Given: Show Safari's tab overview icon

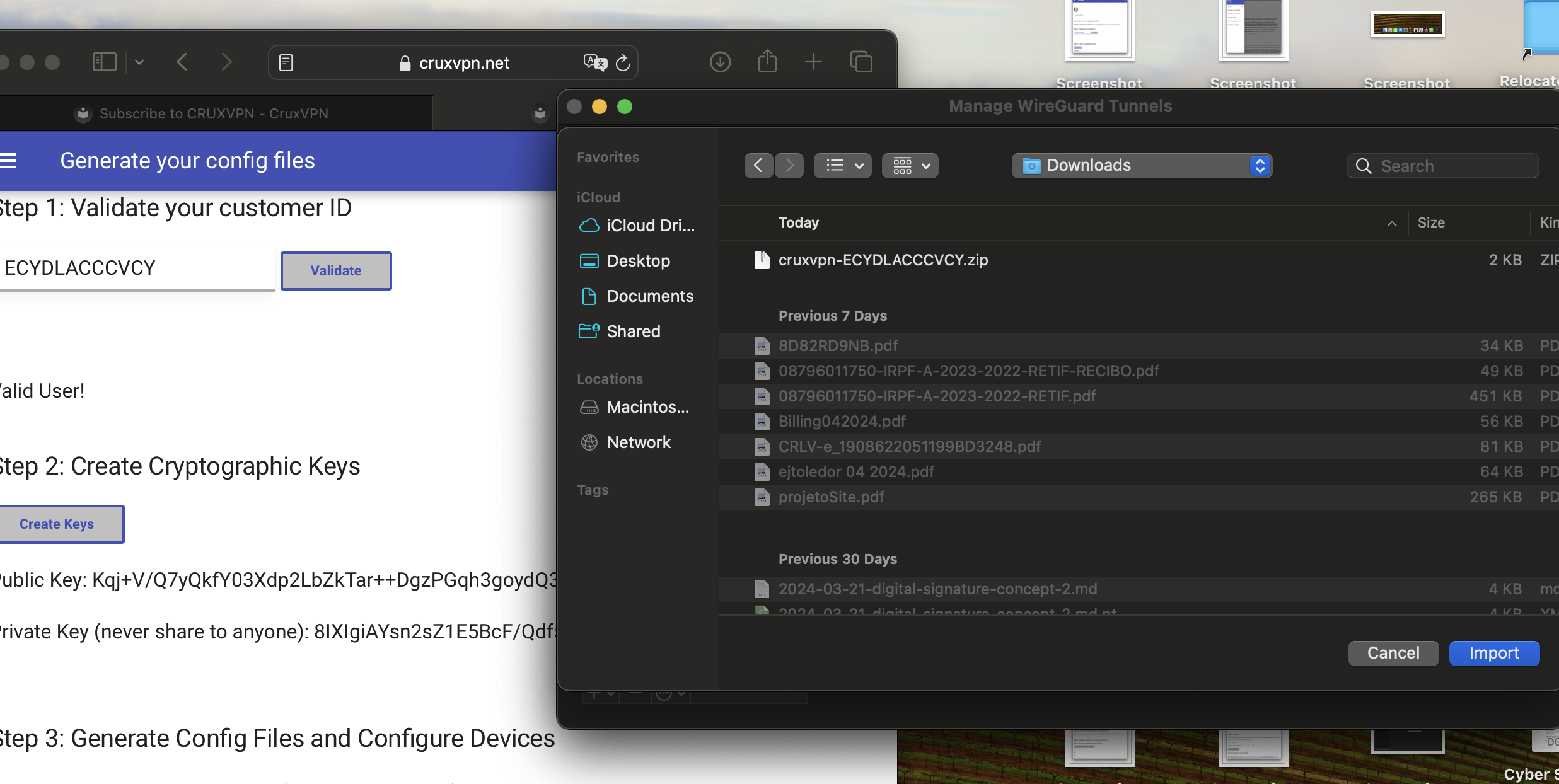Looking at the screenshot, I should (x=861, y=62).
